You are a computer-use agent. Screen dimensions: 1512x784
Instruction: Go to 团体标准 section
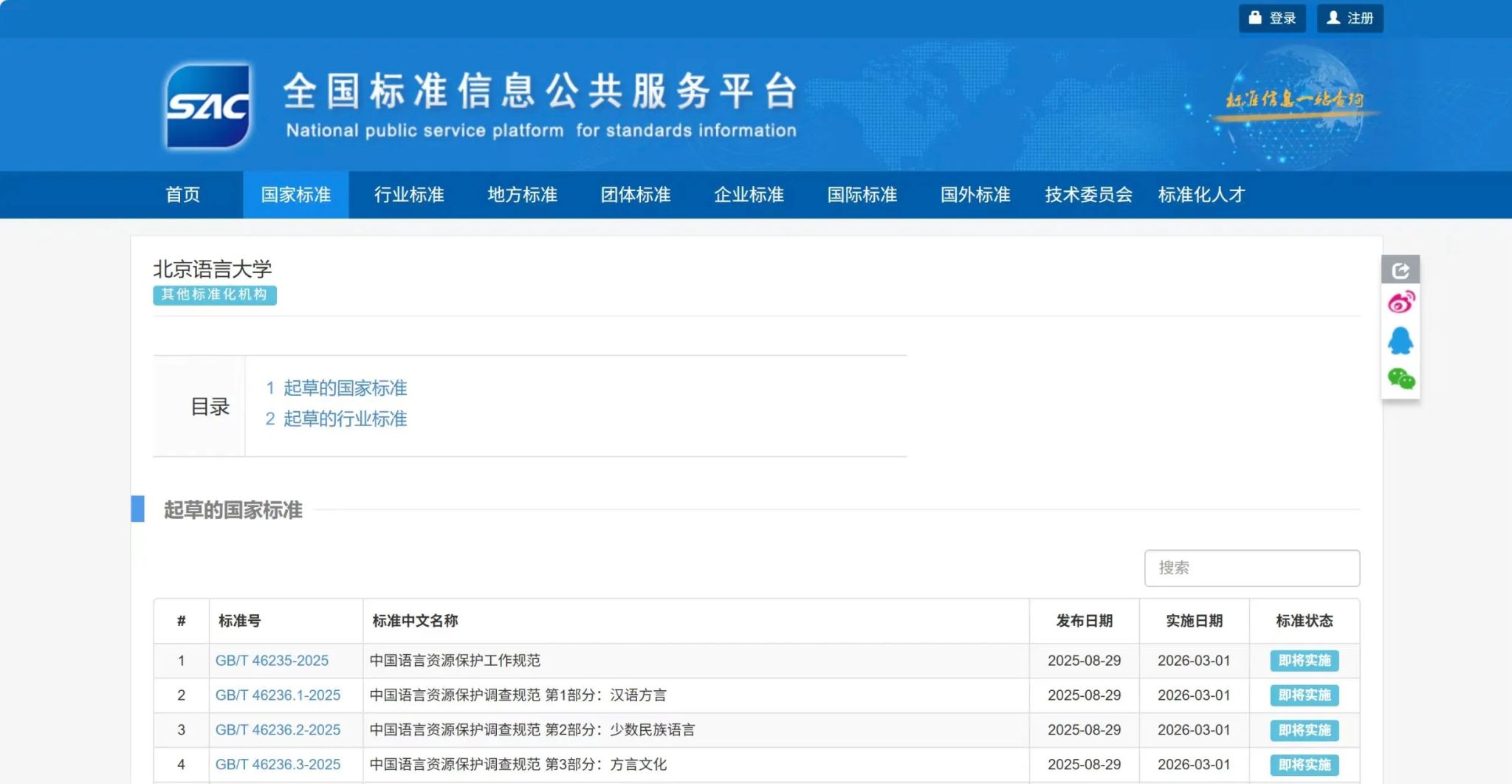[x=635, y=195]
